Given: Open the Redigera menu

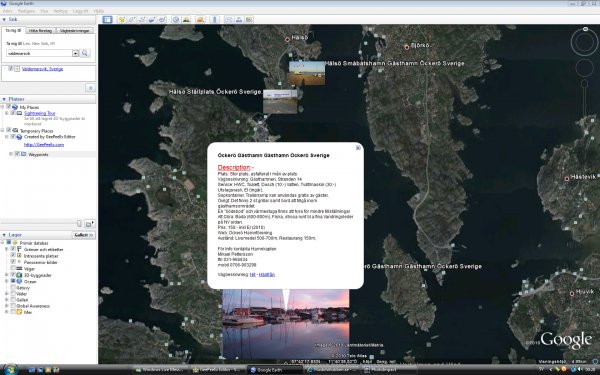Looking at the screenshot, I should pyautogui.click(x=26, y=11).
